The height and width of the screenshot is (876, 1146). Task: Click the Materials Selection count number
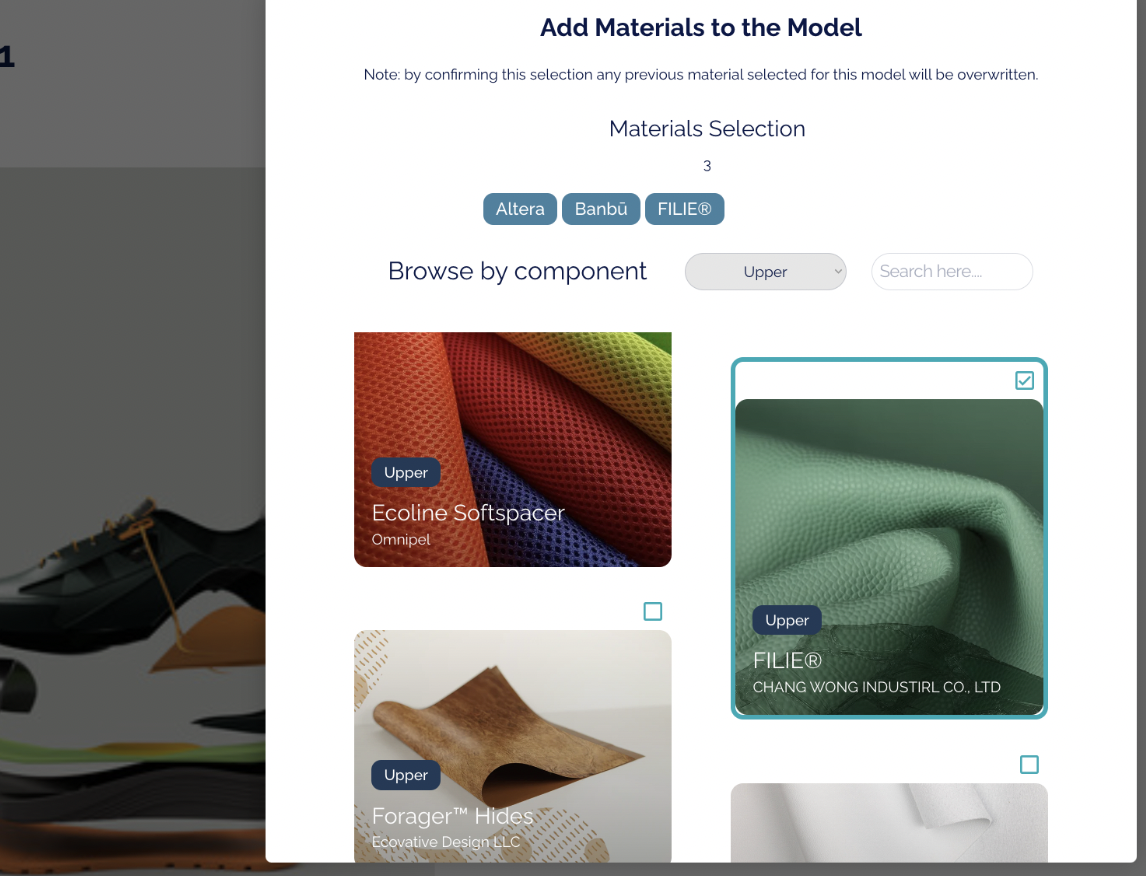[x=707, y=166]
